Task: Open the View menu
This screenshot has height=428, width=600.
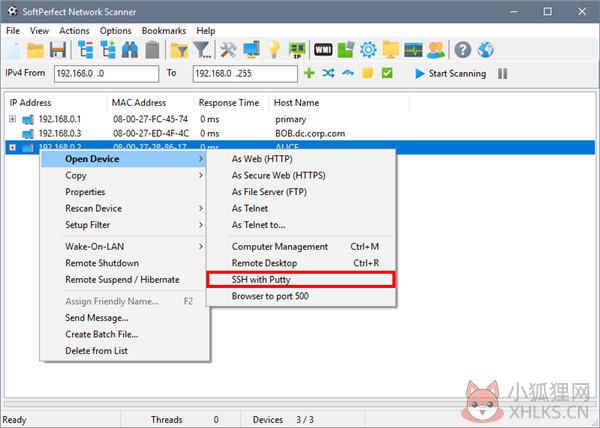Action: [39, 31]
